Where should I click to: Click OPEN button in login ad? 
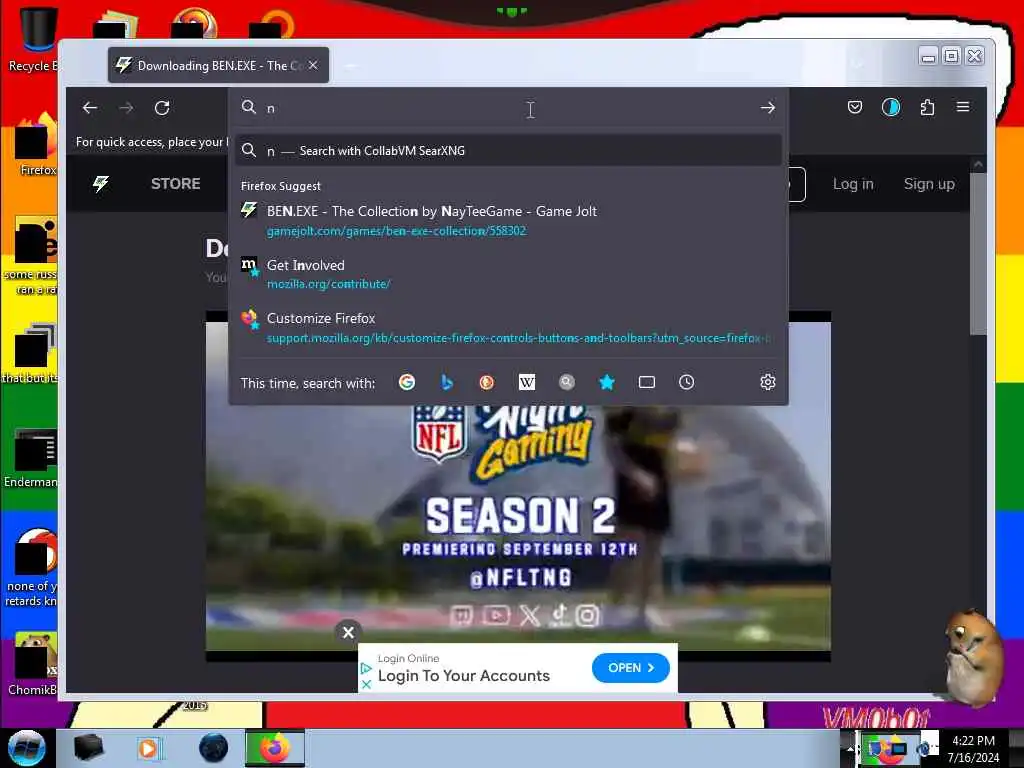(x=630, y=667)
